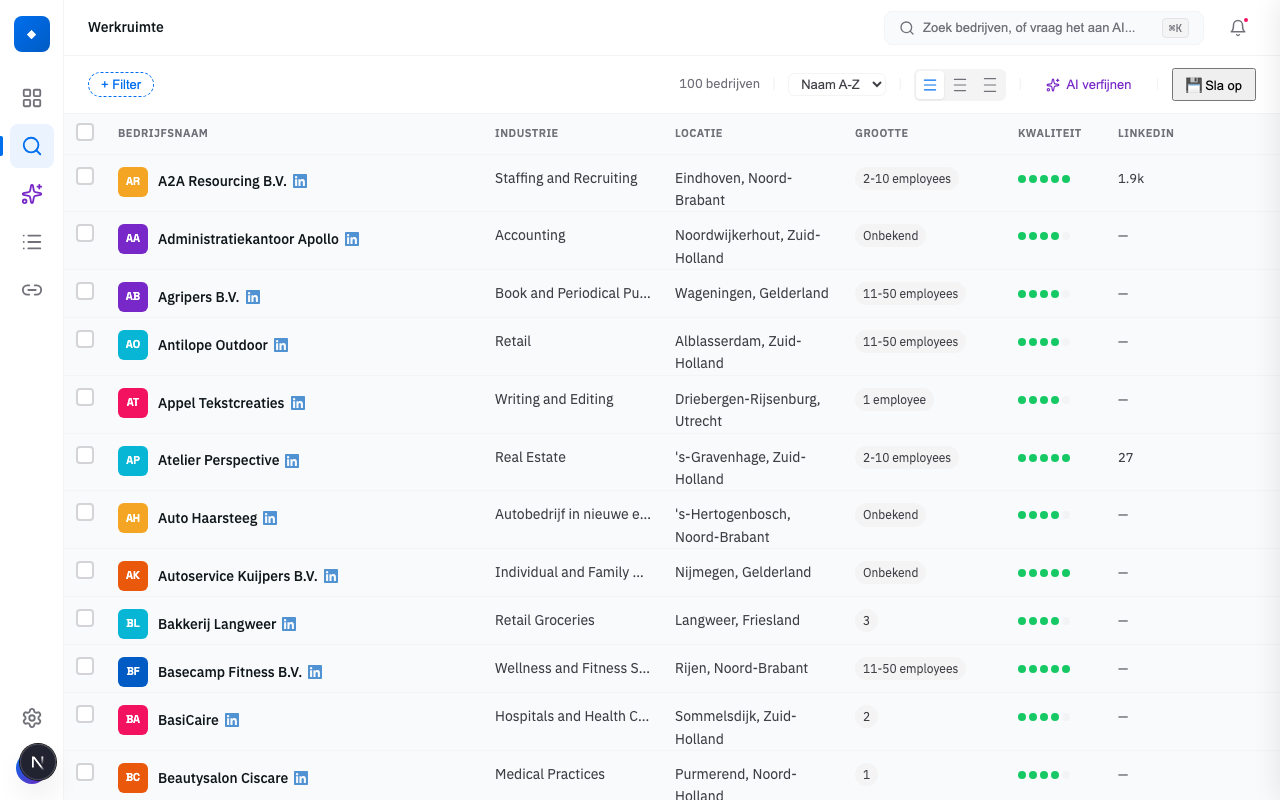Click the orange AK company badge
This screenshot has width=1280, height=800.
(x=133, y=576)
